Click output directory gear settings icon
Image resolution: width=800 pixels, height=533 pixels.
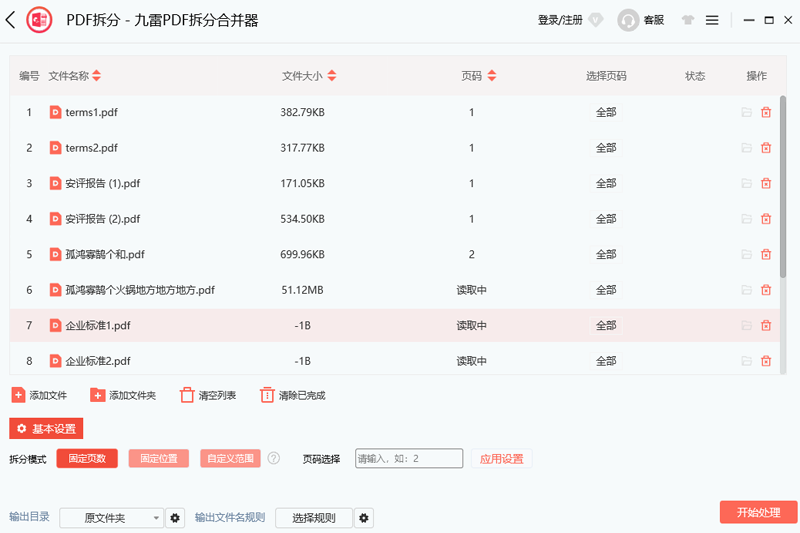click(x=175, y=518)
